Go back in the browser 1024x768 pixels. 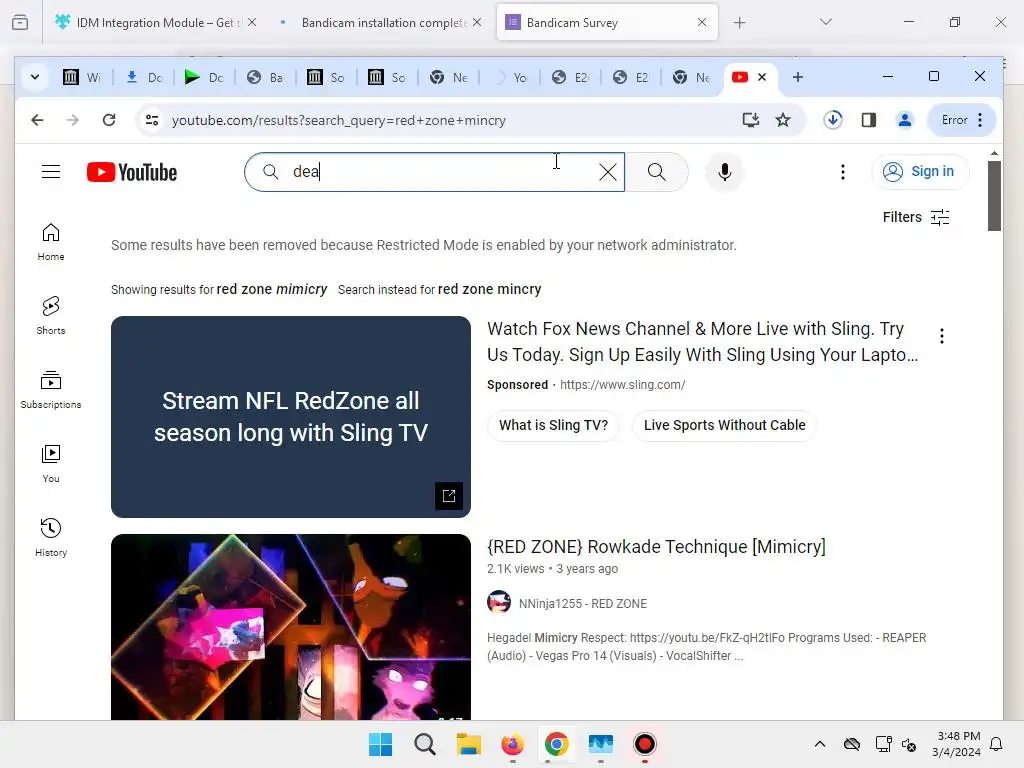(x=37, y=120)
